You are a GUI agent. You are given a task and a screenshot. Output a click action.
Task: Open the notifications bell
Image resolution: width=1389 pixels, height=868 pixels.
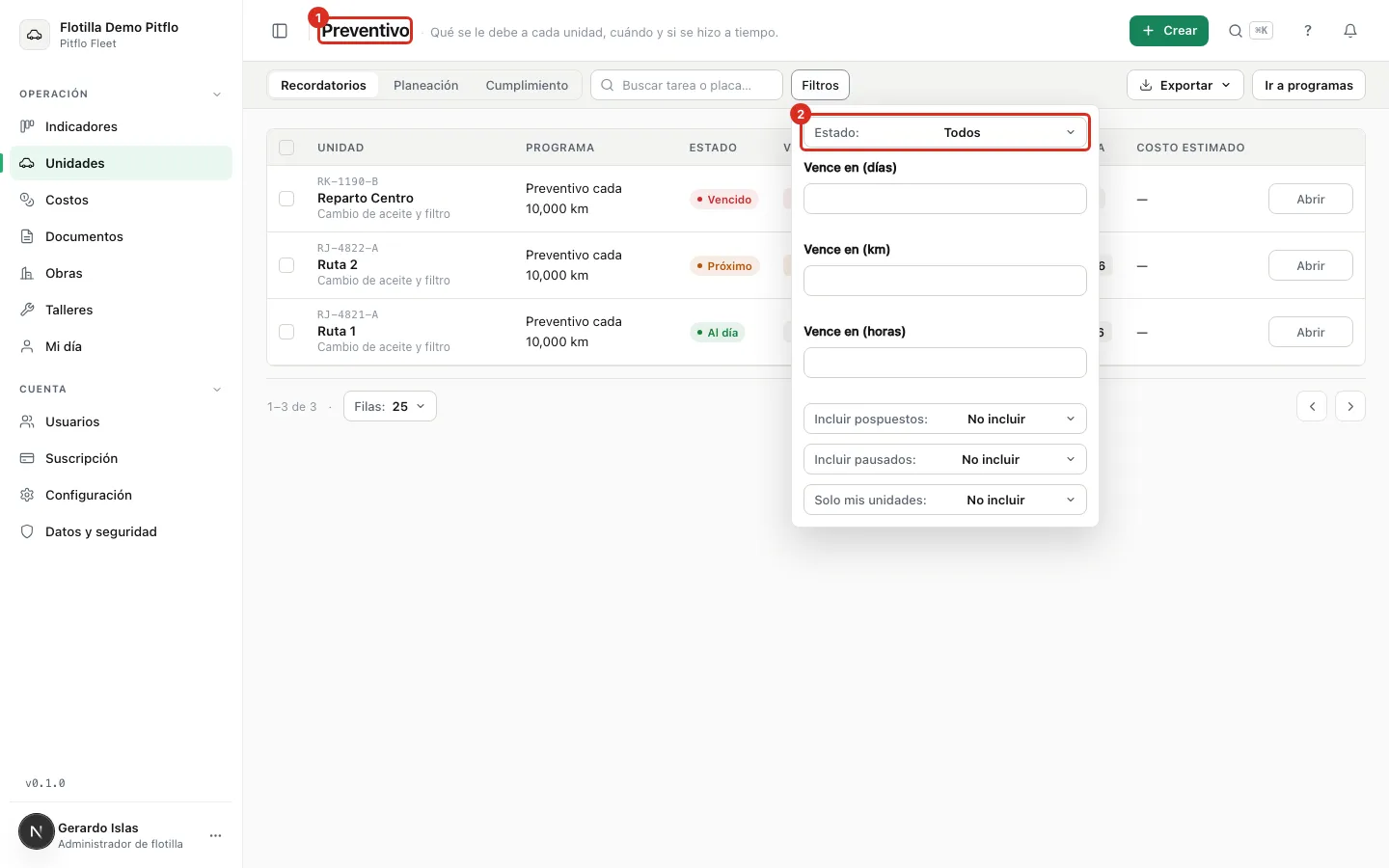coord(1350,31)
